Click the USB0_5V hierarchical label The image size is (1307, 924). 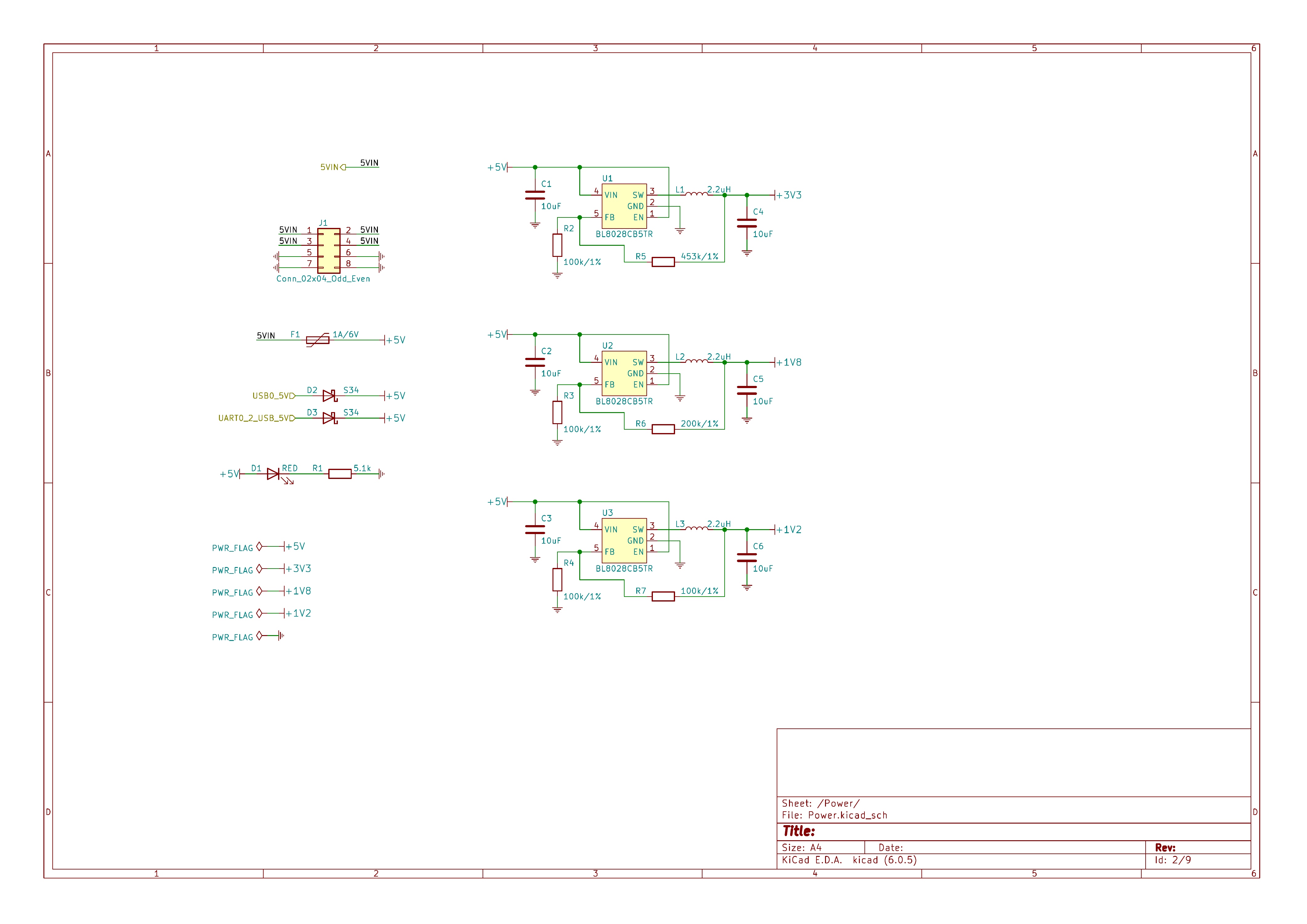pos(274,396)
